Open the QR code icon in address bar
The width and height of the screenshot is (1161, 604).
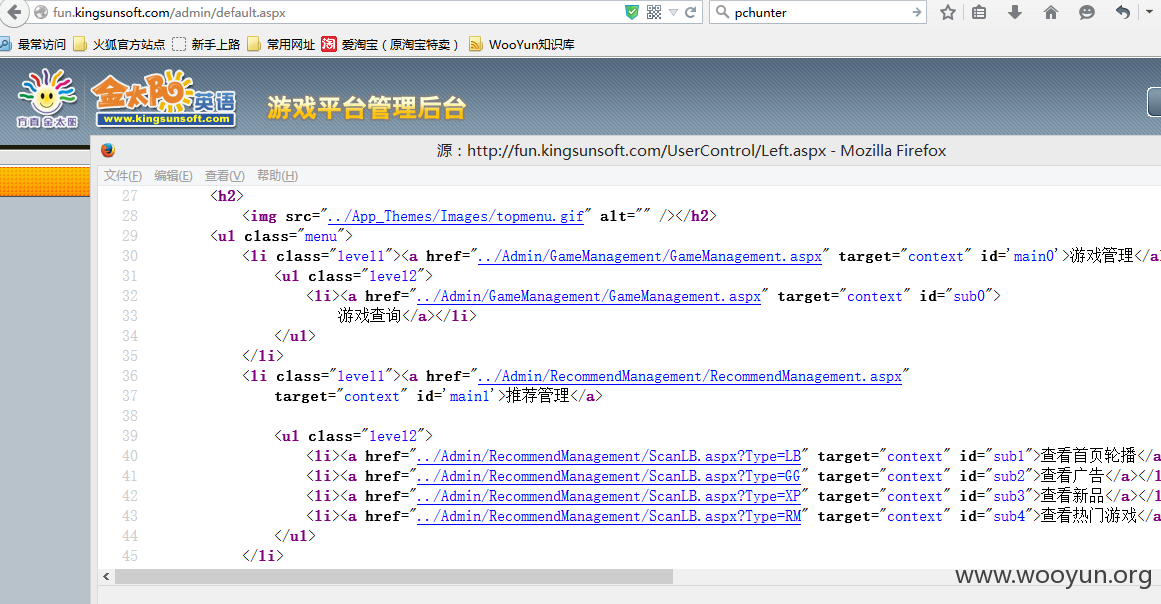point(654,12)
